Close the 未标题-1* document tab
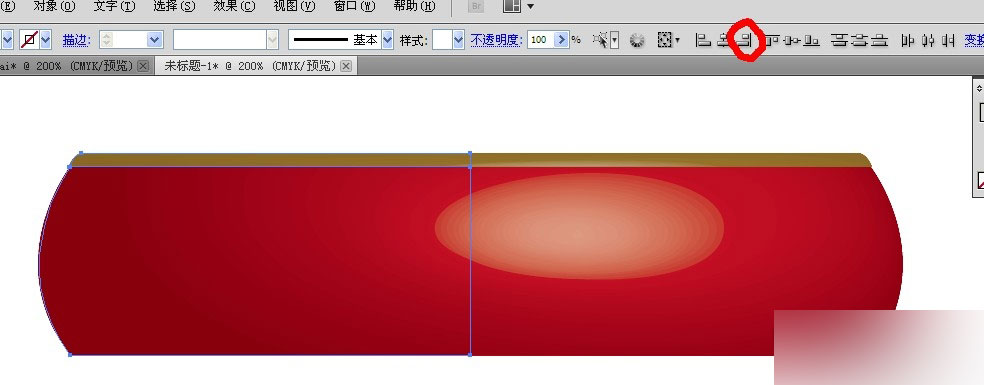984x385 pixels. 346,66
